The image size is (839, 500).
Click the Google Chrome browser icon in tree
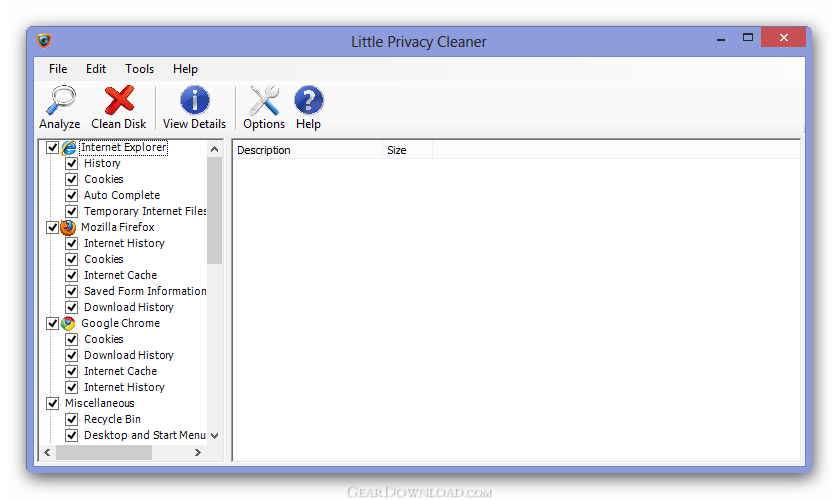[68, 323]
